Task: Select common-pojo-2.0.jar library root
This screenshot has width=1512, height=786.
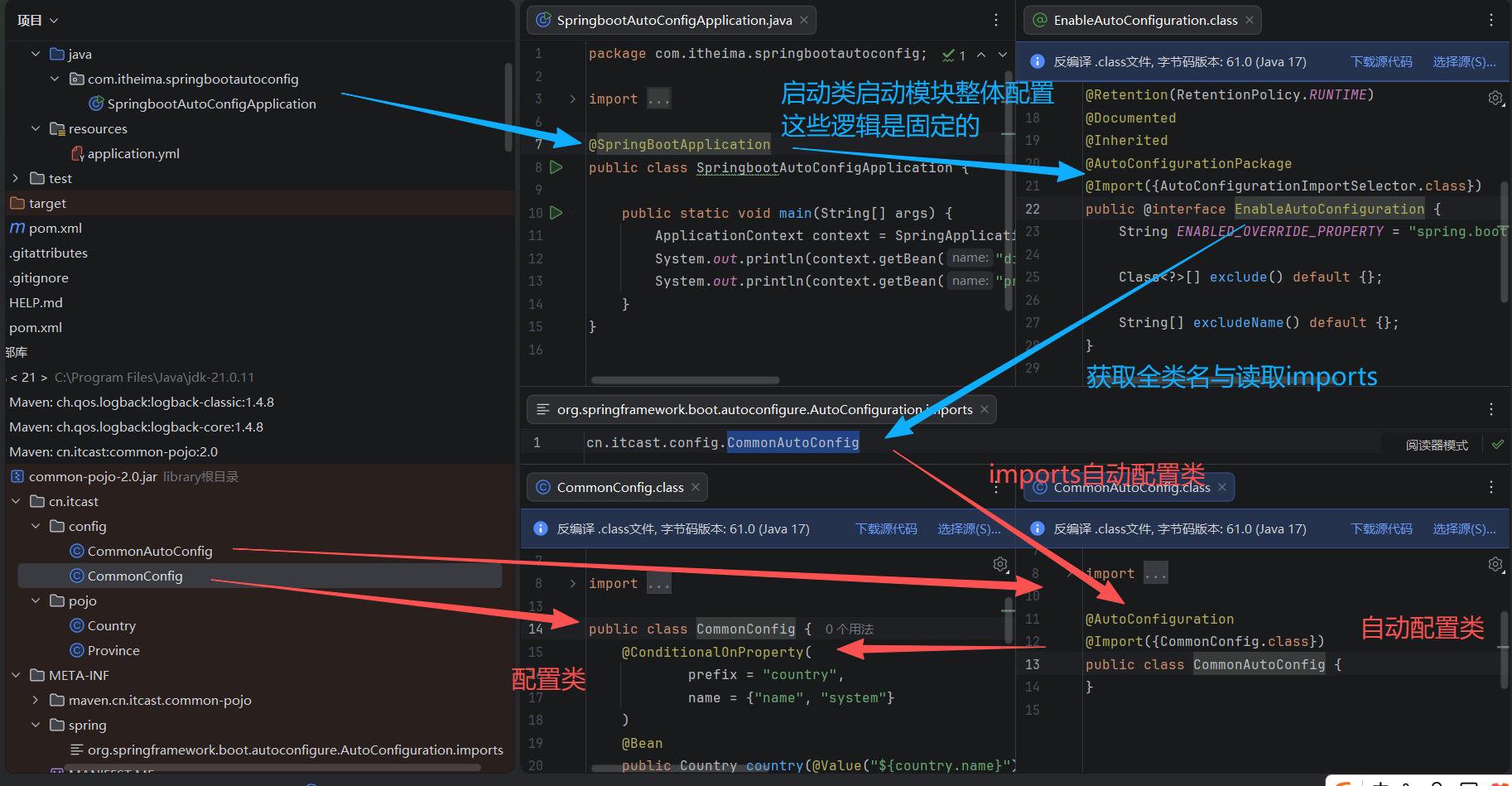Action: pyautogui.click(x=124, y=476)
